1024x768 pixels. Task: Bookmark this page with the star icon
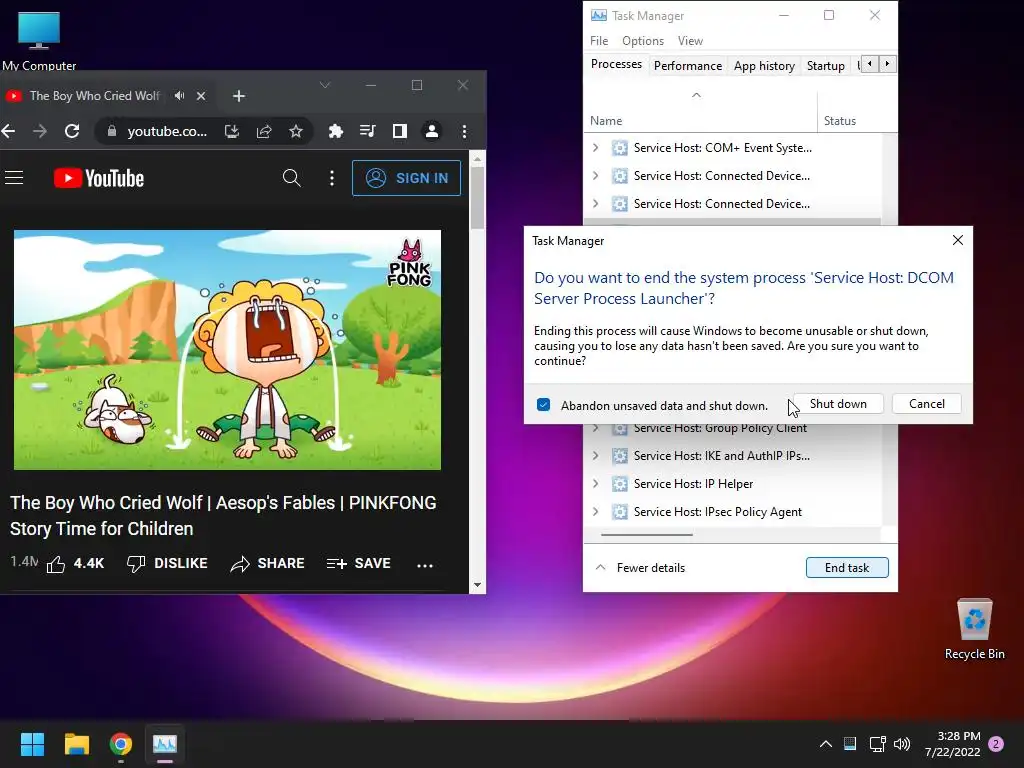point(296,131)
